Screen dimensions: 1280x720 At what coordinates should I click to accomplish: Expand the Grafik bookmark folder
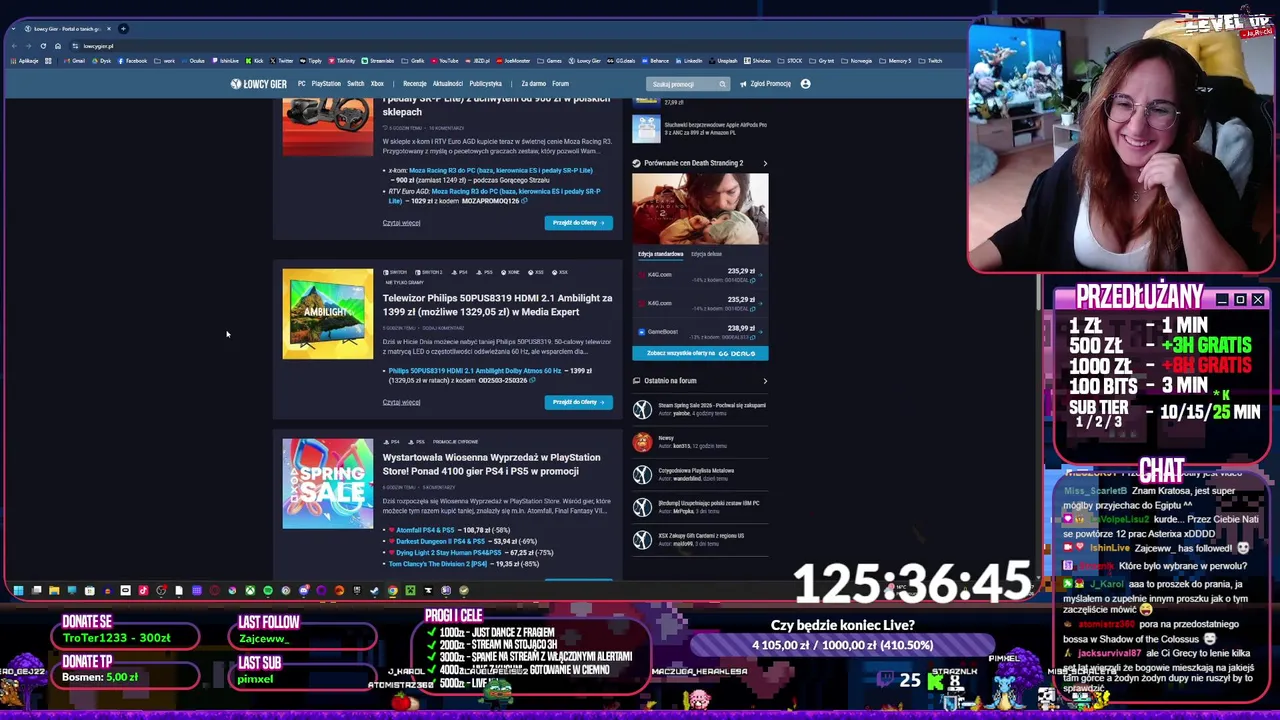(413, 61)
